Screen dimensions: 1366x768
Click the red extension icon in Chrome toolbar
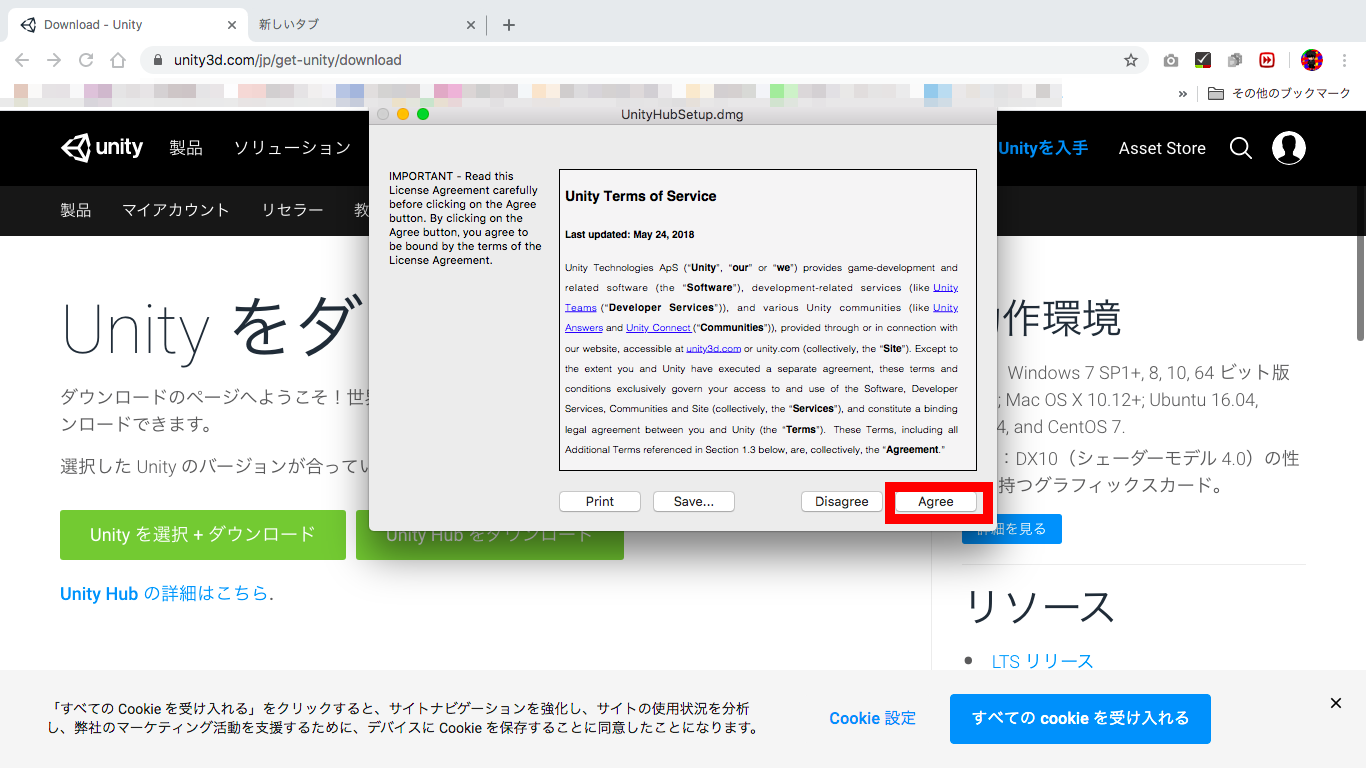pyautogui.click(x=1267, y=60)
